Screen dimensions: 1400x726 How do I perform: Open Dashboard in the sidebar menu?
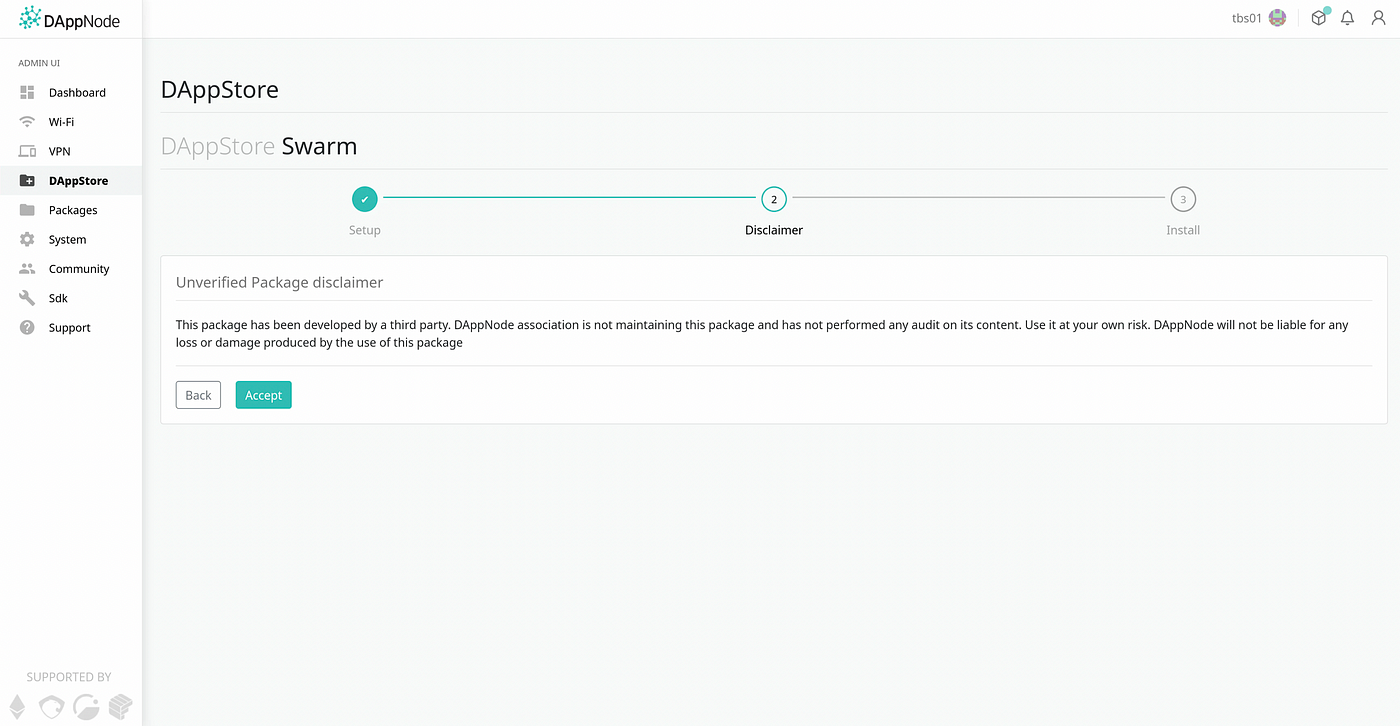(x=70, y=93)
